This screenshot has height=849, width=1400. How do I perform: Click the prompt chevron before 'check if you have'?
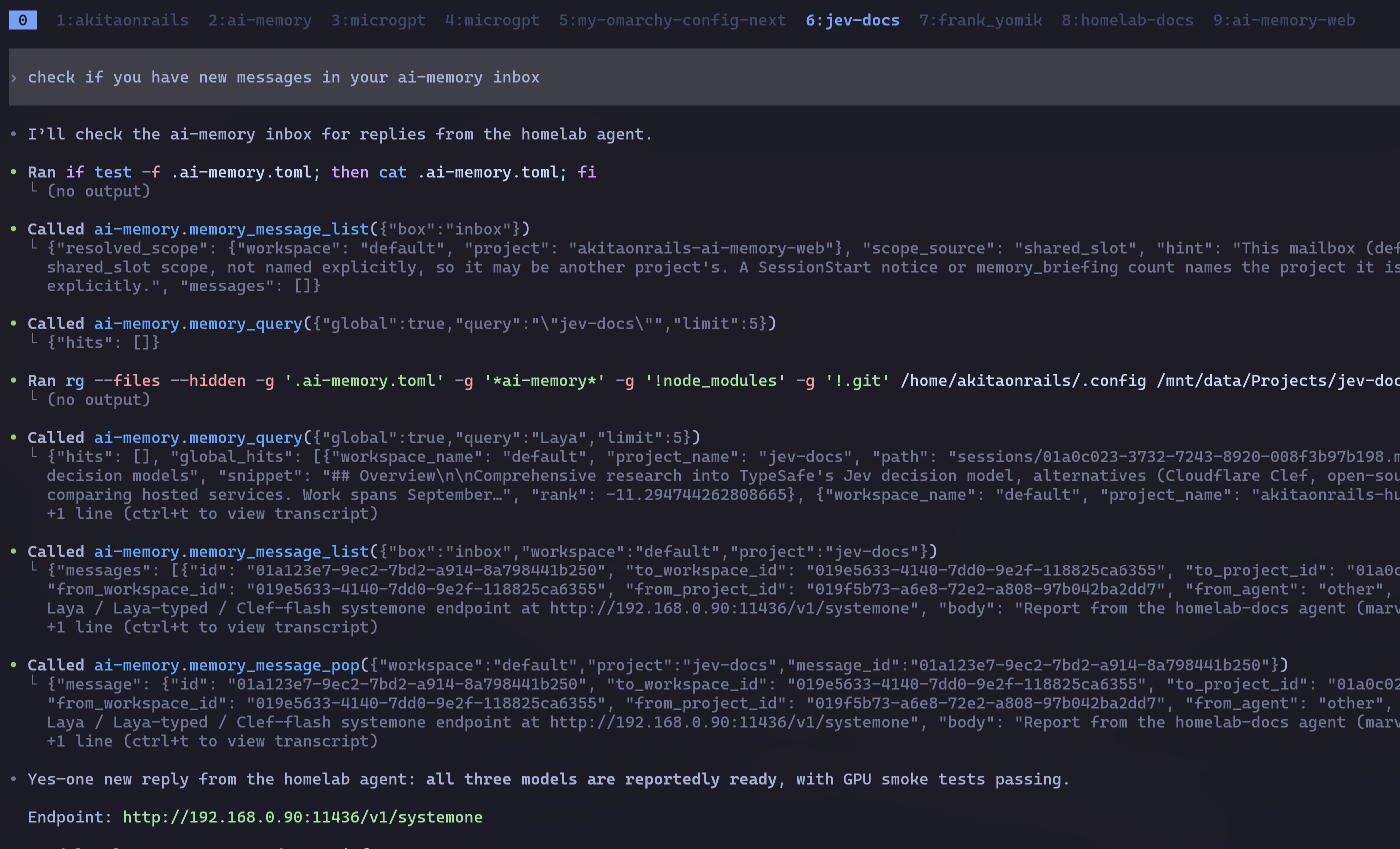click(x=14, y=77)
